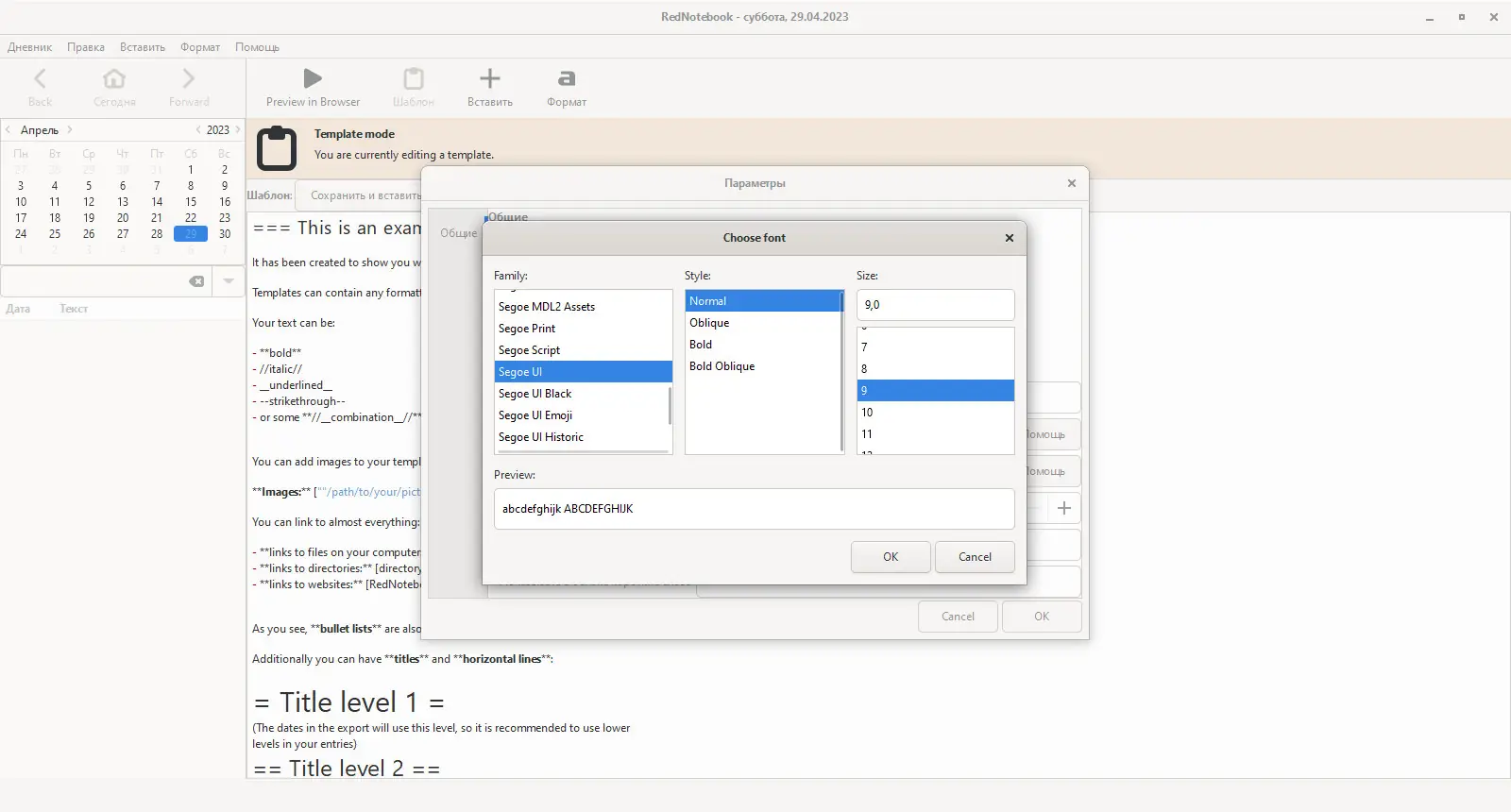Open the Формат toolbar icon
The height and width of the screenshot is (812, 1511).
coord(567,78)
